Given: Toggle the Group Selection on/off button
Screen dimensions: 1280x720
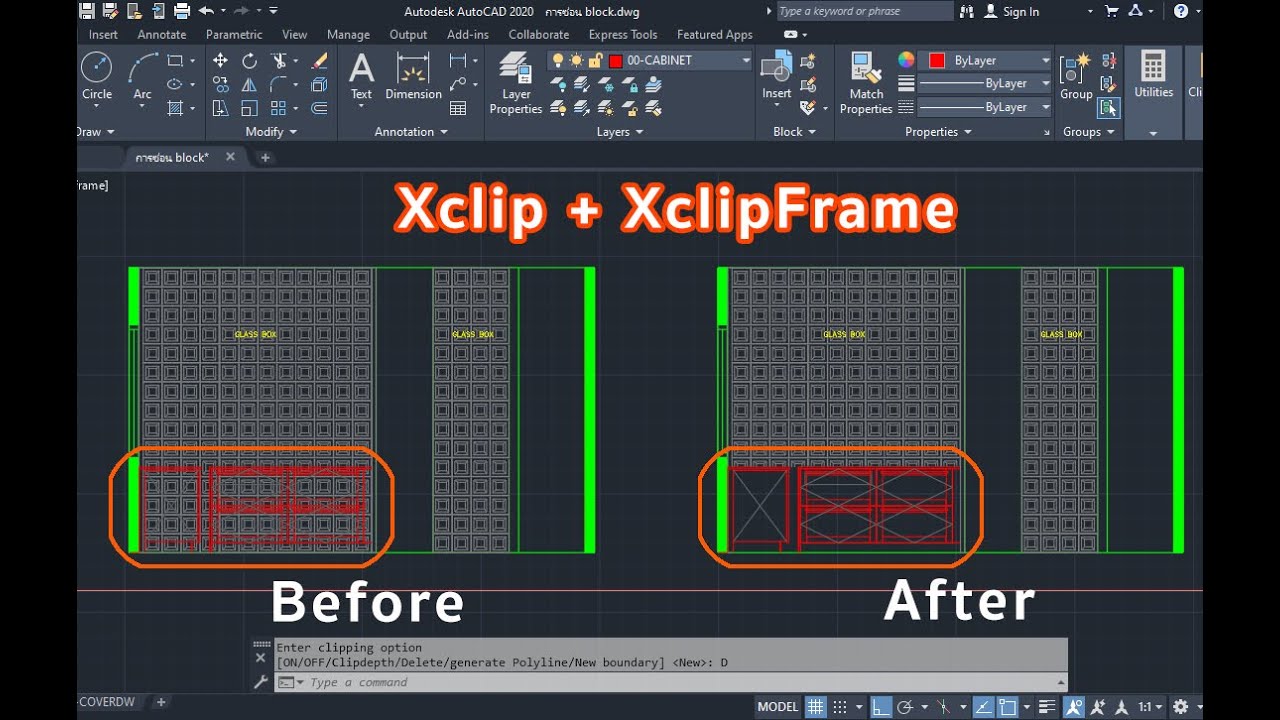Looking at the screenshot, I should 1108,108.
